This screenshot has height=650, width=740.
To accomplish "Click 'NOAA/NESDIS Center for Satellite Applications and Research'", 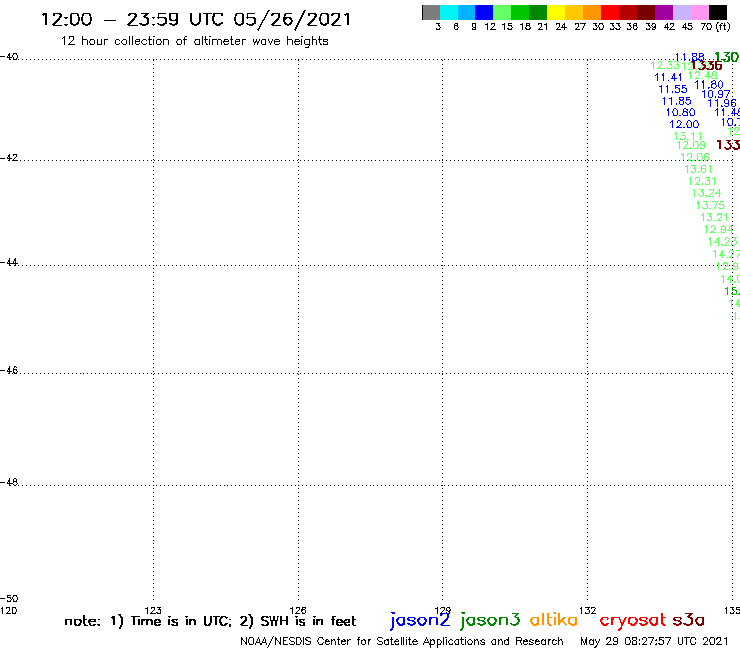I will tap(402, 642).
